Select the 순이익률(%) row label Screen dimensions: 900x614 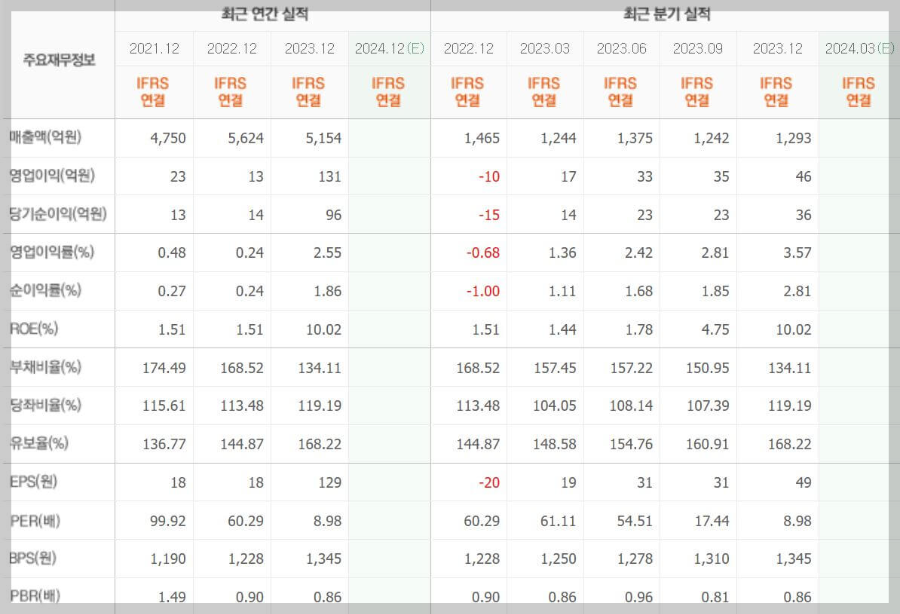click(46, 290)
